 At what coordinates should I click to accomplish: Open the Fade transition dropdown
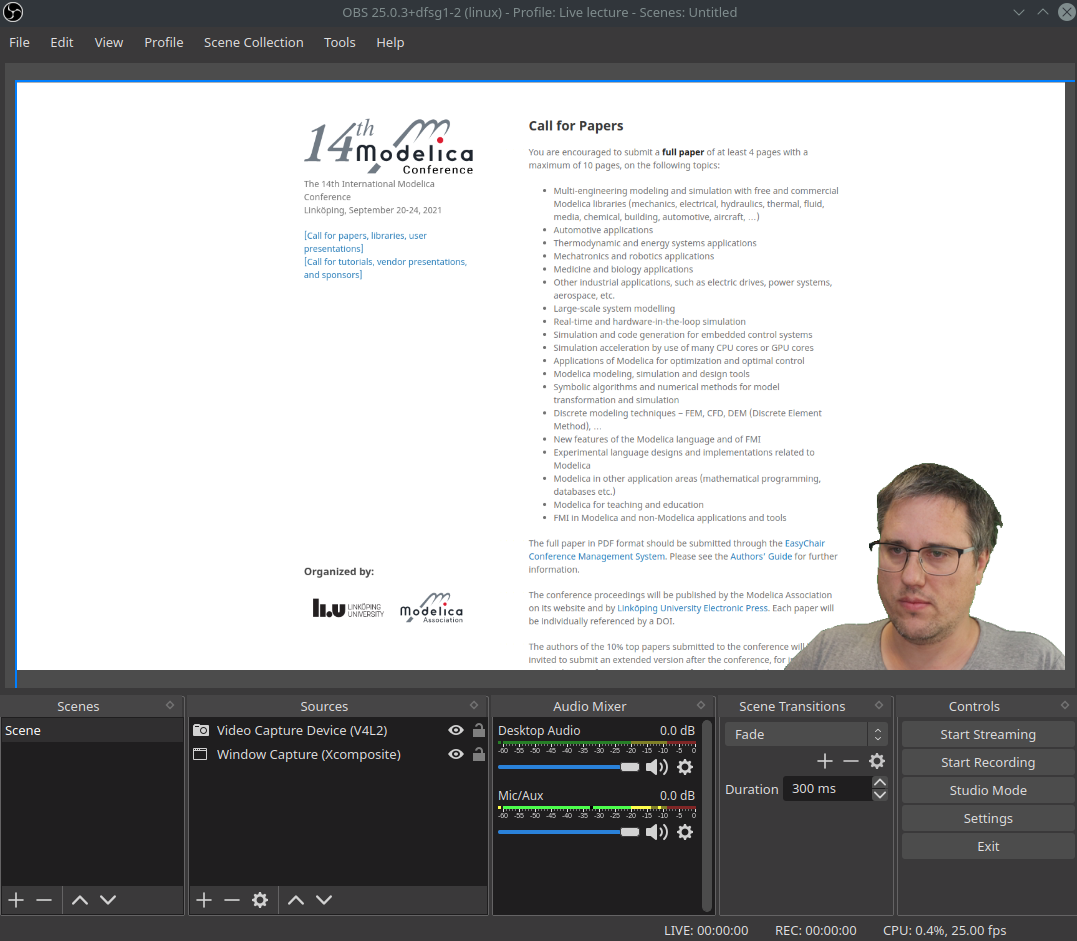point(806,734)
